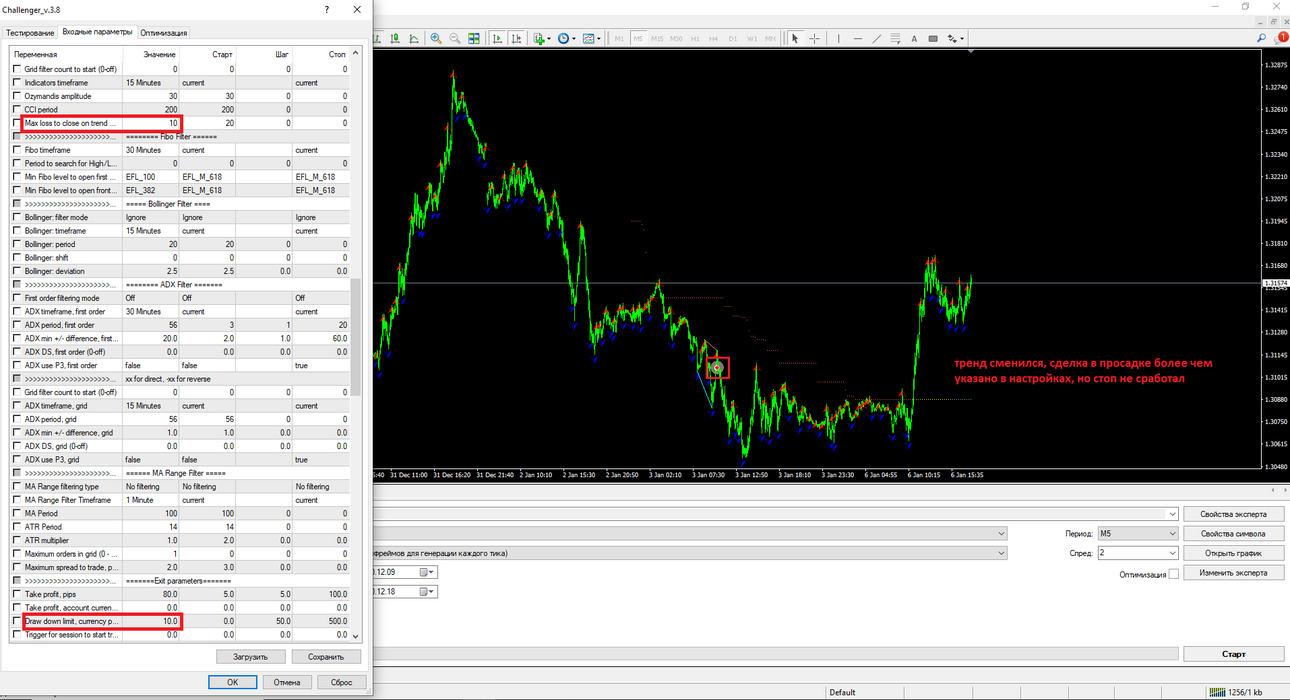Image resolution: width=1290 pixels, height=700 pixels.
Task: Click the 'Сохранить' button
Action: (327, 657)
